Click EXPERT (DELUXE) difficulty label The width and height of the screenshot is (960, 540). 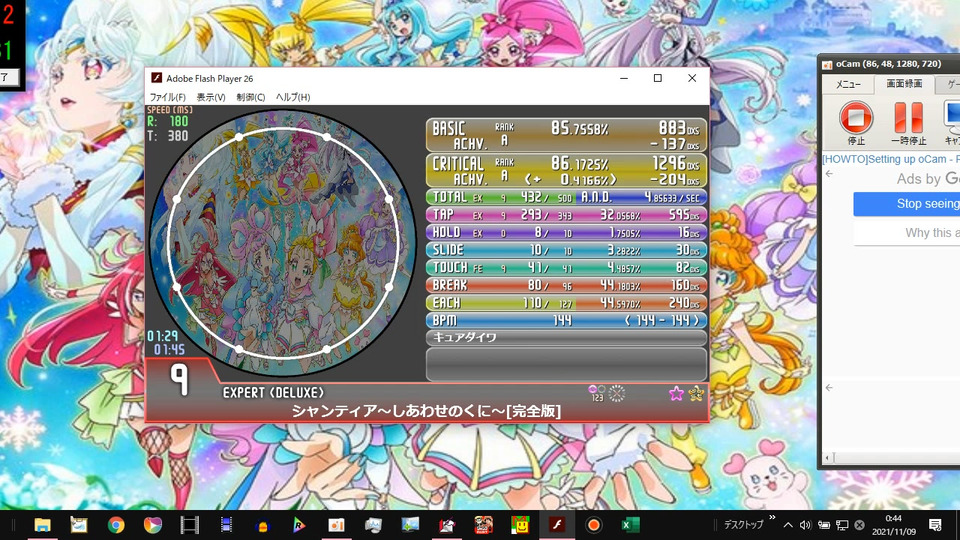coord(273,393)
